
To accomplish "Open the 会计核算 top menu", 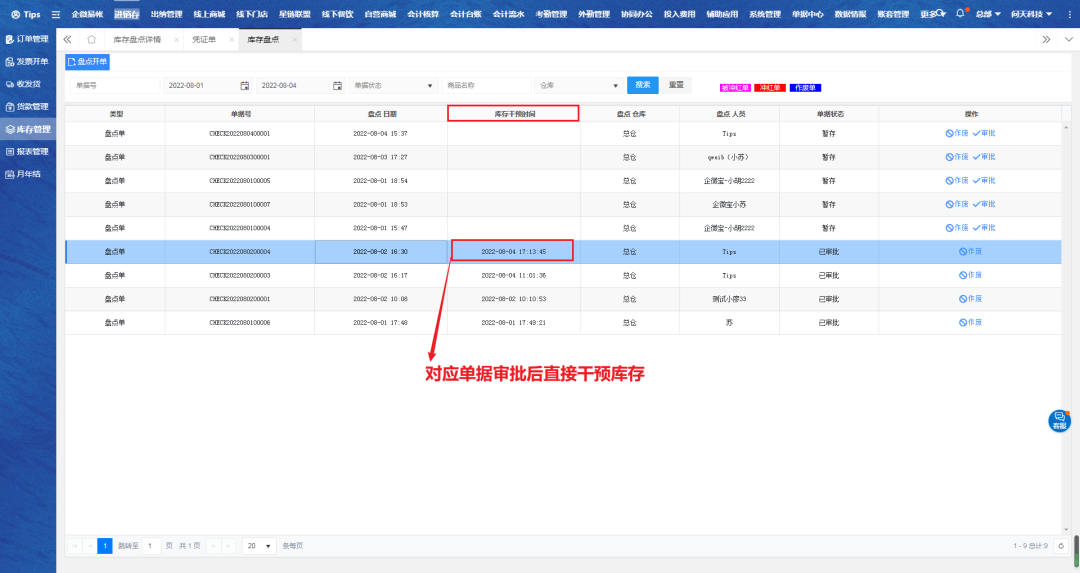I will (424, 15).
